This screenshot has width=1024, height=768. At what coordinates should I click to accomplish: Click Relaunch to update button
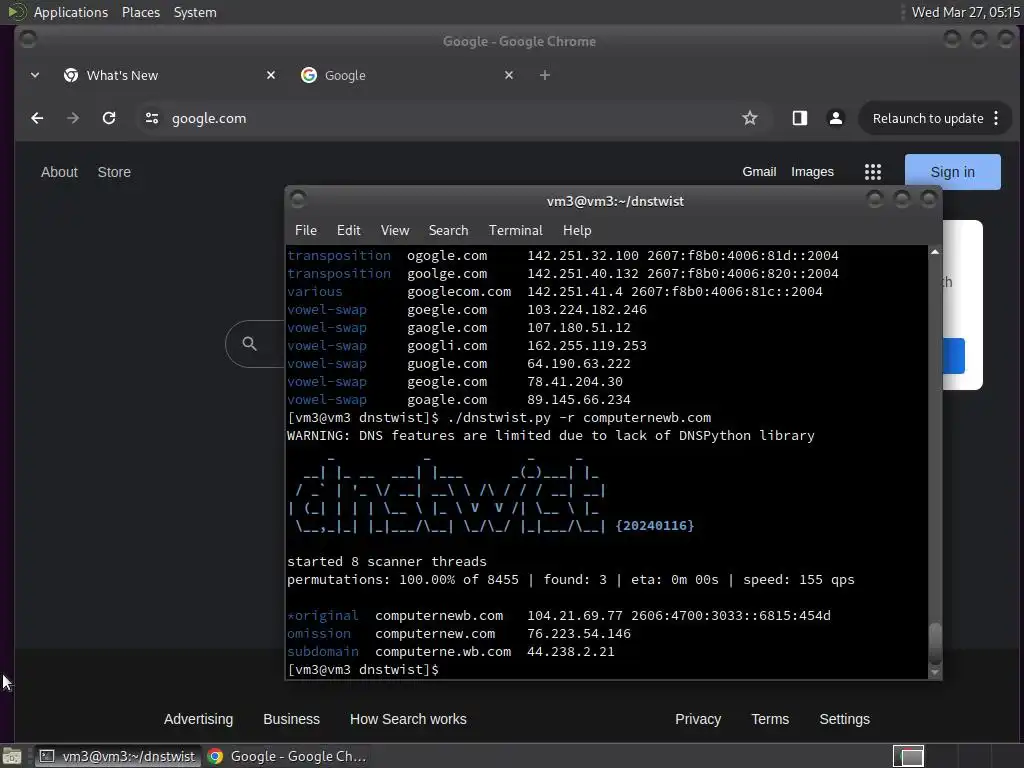[x=928, y=118]
